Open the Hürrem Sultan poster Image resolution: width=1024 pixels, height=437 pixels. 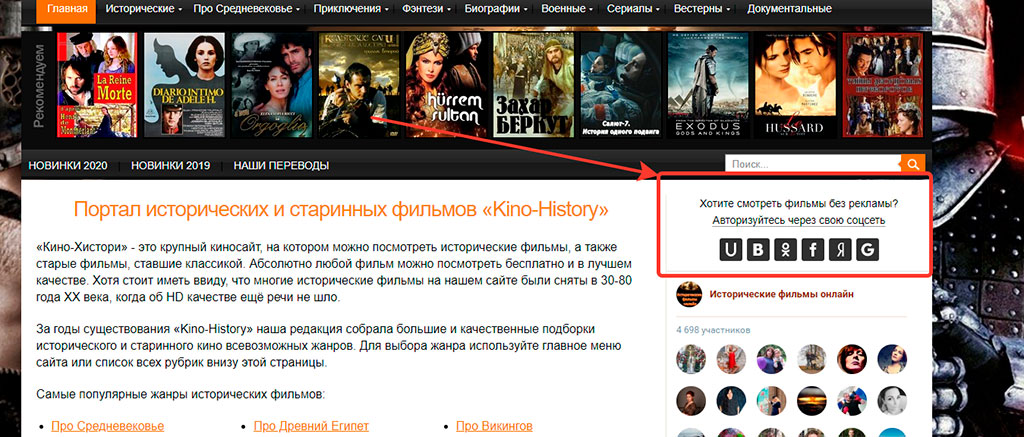coord(445,85)
